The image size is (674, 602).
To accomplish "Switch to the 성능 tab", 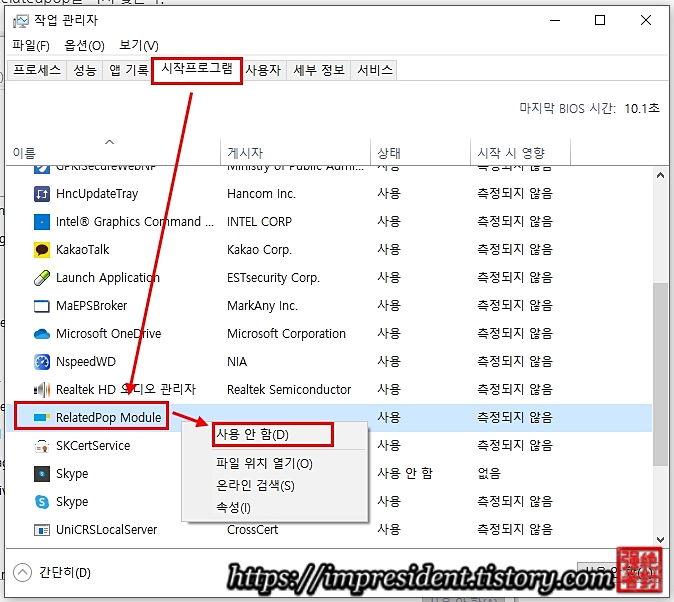I will pos(85,70).
